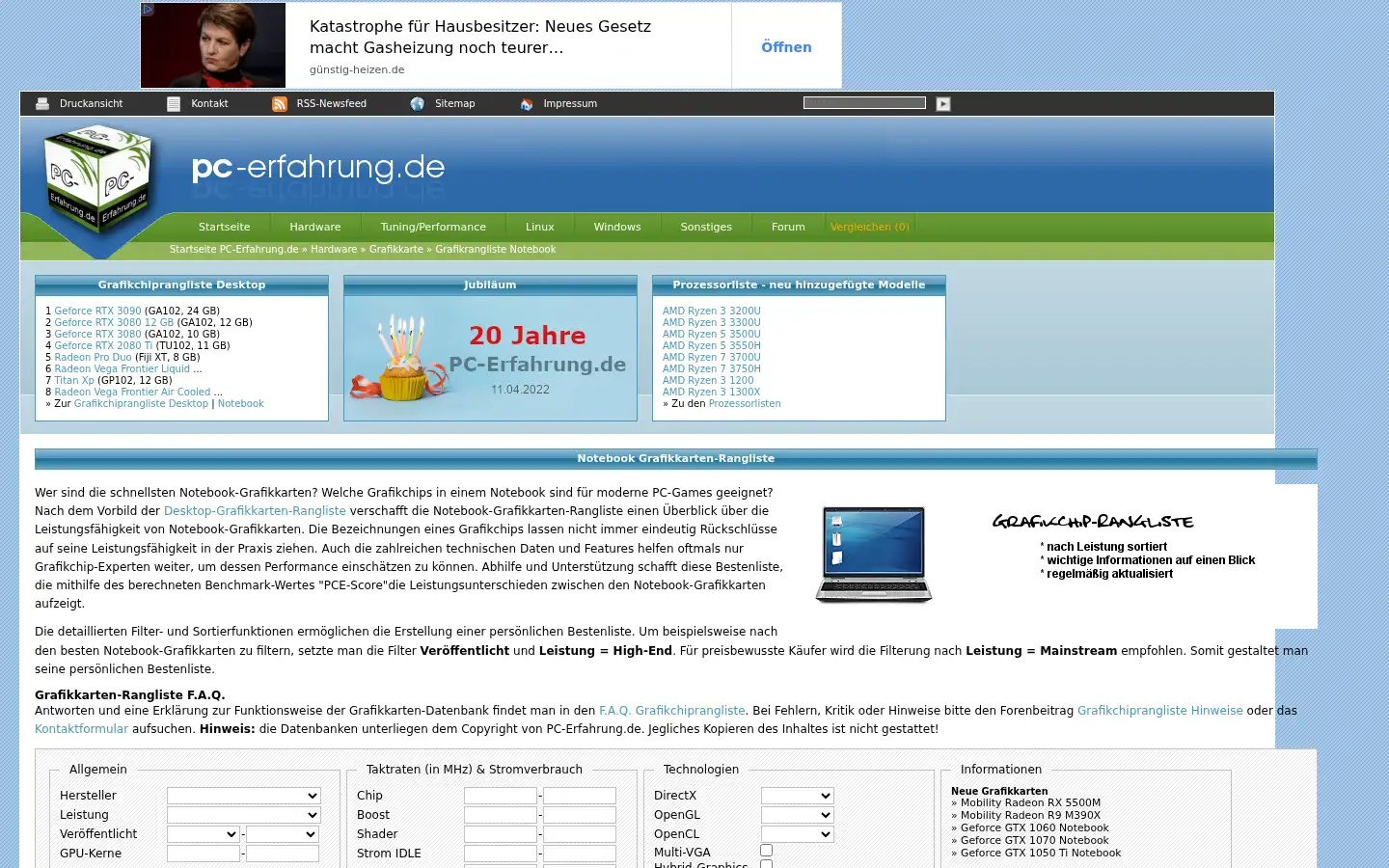This screenshot has height=868, width=1389.
Task: Click the Strom IDLE minimum field
Action: [501, 854]
